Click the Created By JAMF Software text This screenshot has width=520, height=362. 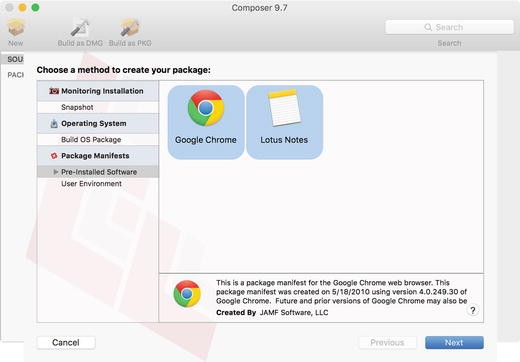(272, 313)
